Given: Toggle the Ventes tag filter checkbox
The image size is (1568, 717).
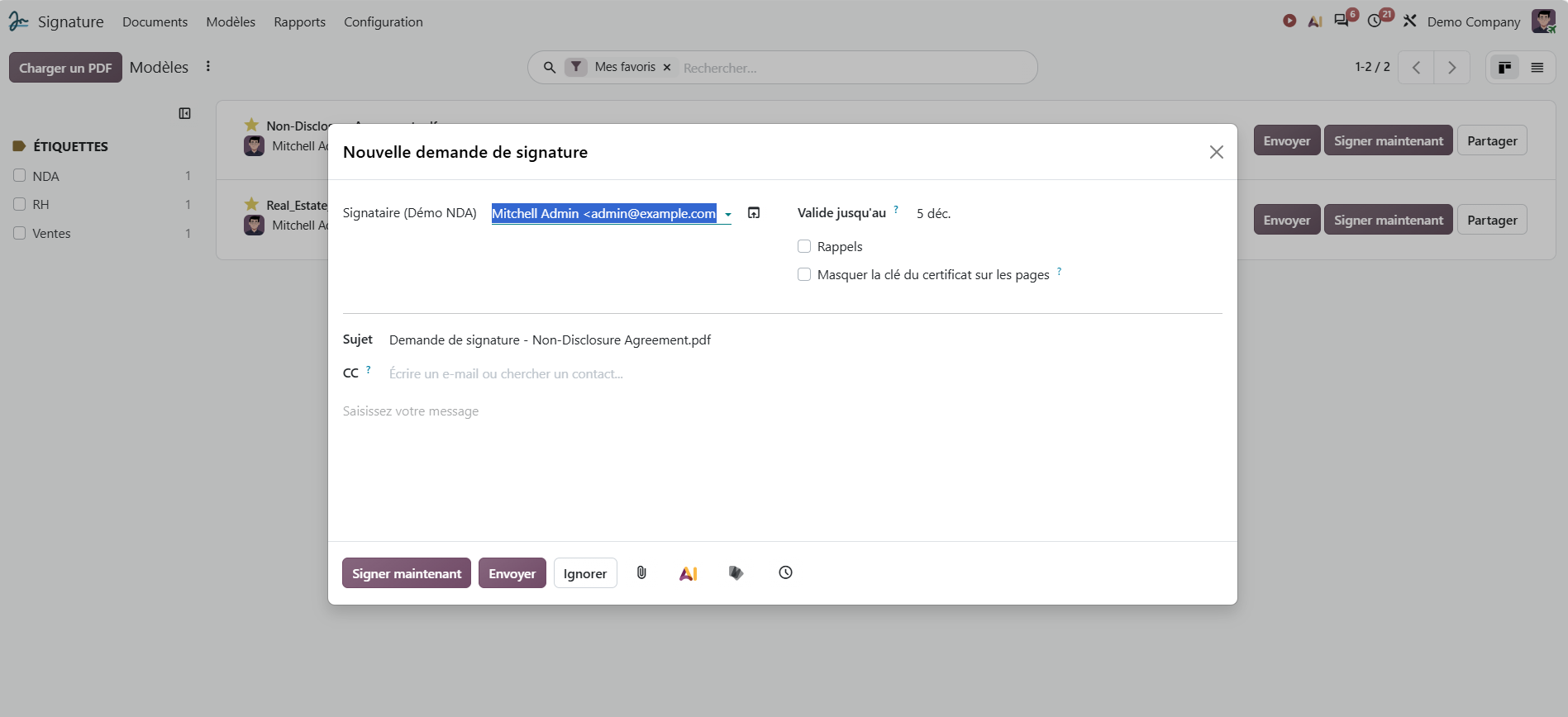Looking at the screenshot, I should (x=20, y=233).
